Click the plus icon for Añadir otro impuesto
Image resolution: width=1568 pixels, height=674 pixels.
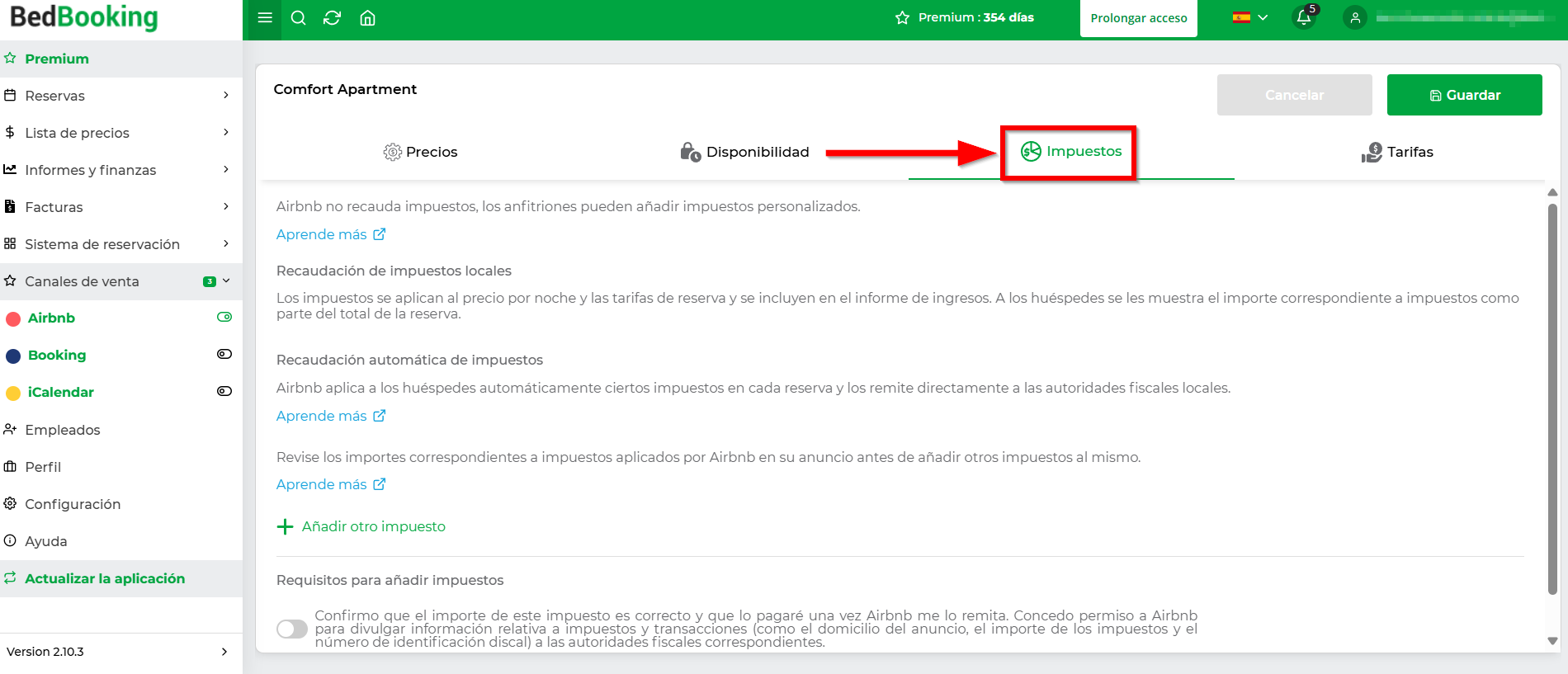(x=285, y=526)
